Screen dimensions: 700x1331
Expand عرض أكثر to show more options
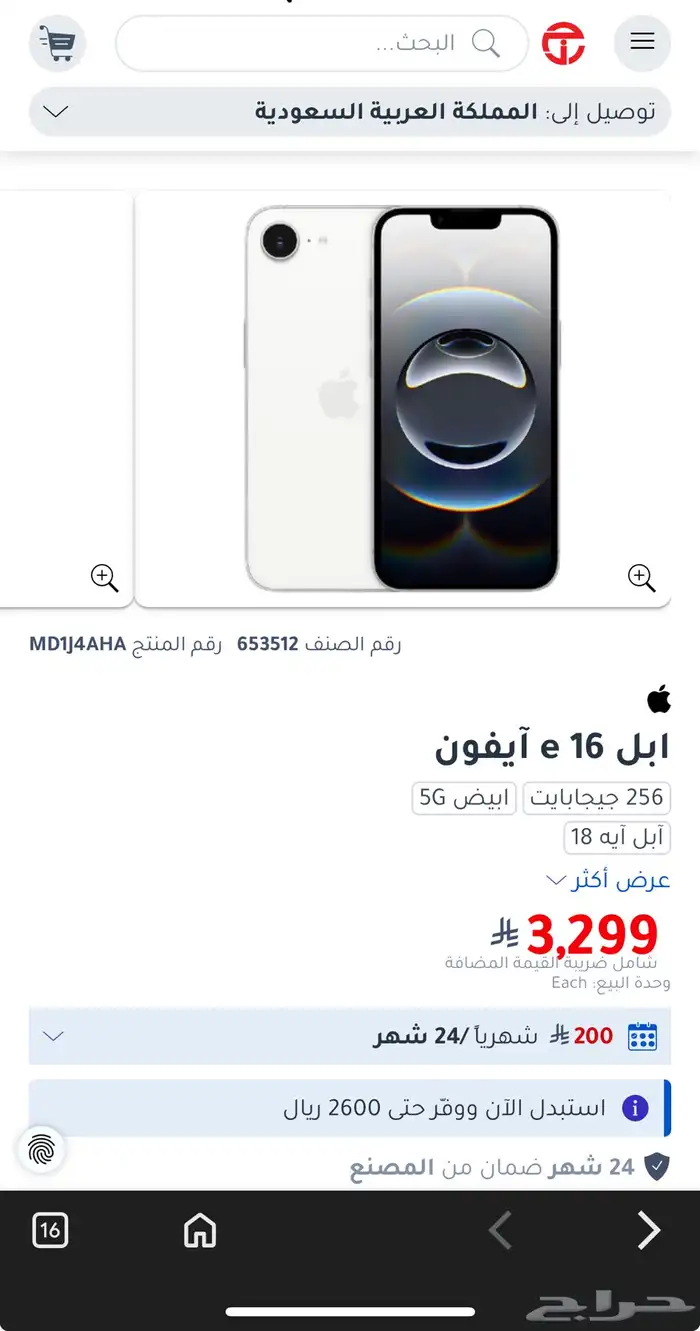[x=608, y=880]
